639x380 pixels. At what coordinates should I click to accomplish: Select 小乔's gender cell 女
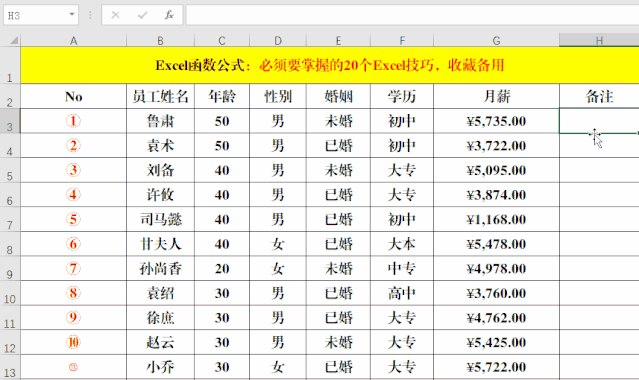click(278, 367)
